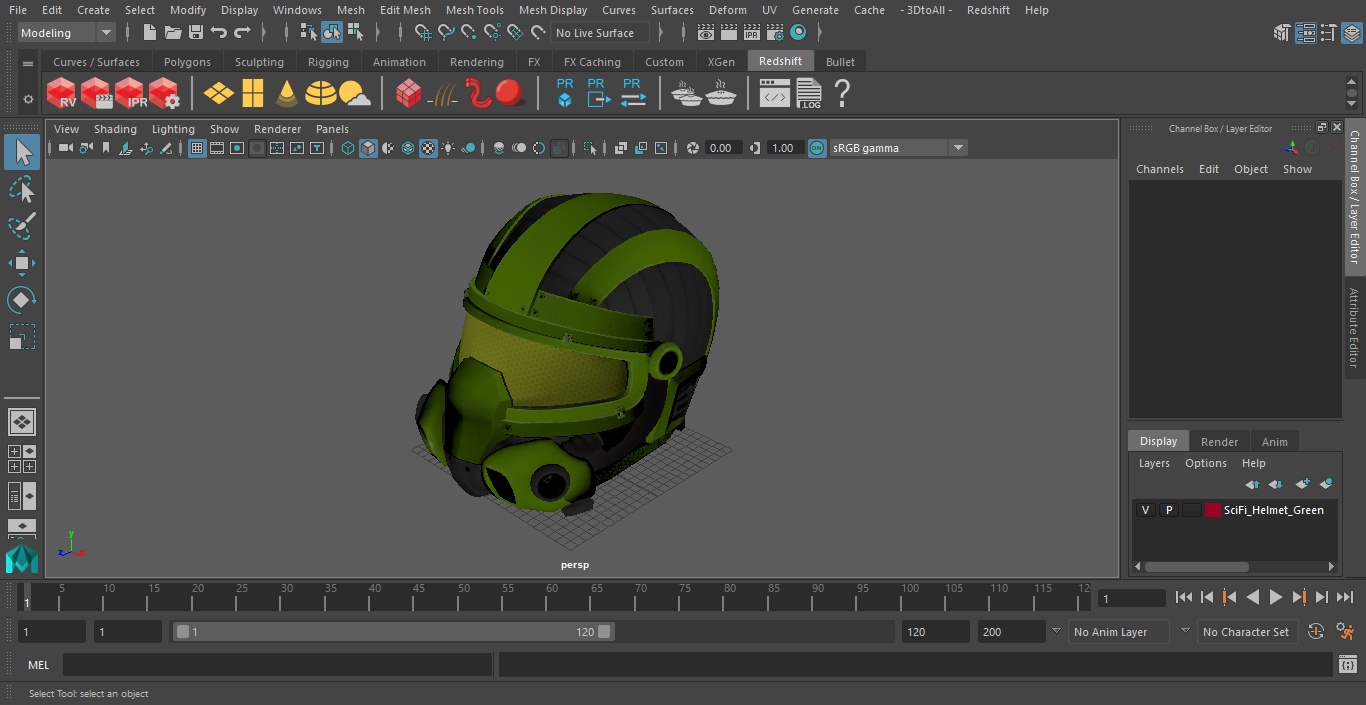Click the Redshift help question mark icon
The width and height of the screenshot is (1366, 705).
coord(842,94)
